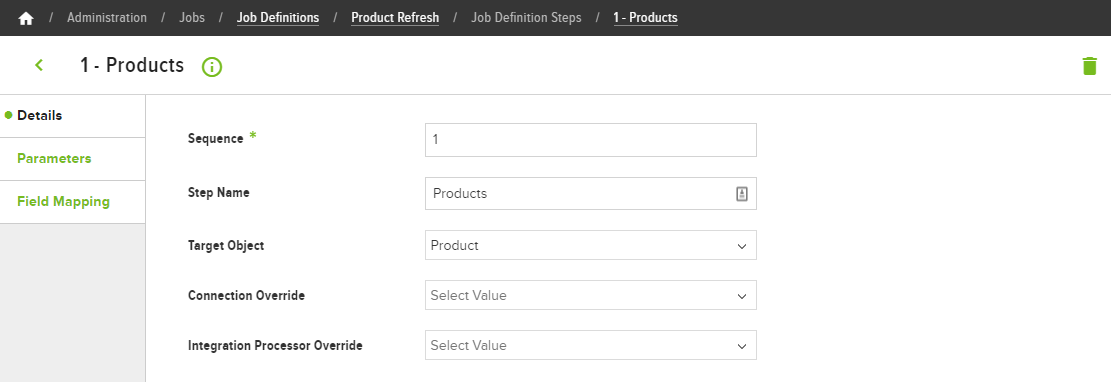Open Product Refresh breadcrumb link
This screenshot has height=382, width=1111.
point(395,18)
